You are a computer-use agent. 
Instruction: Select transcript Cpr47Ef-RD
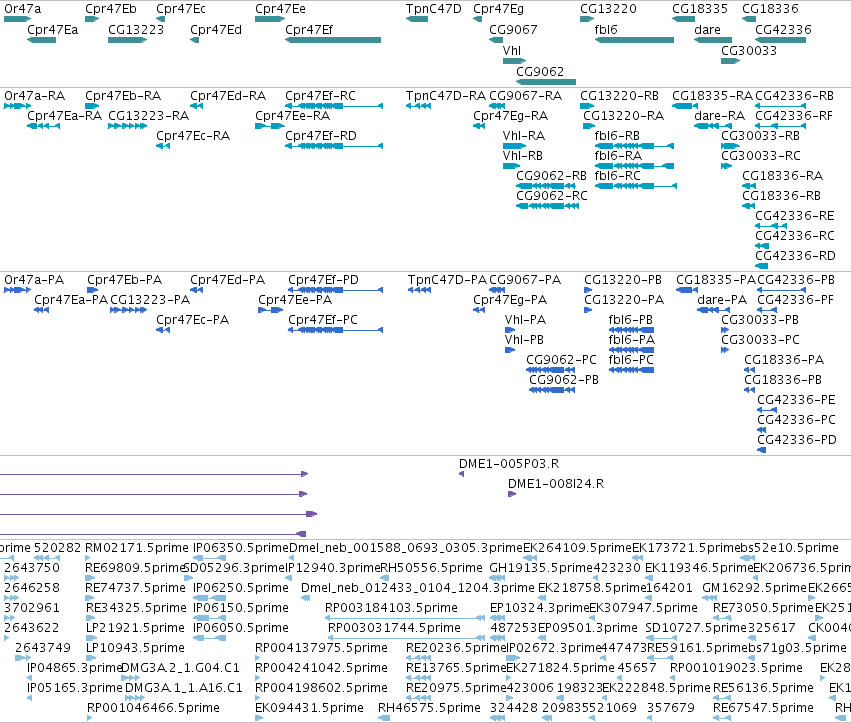[x=334, y=146]
